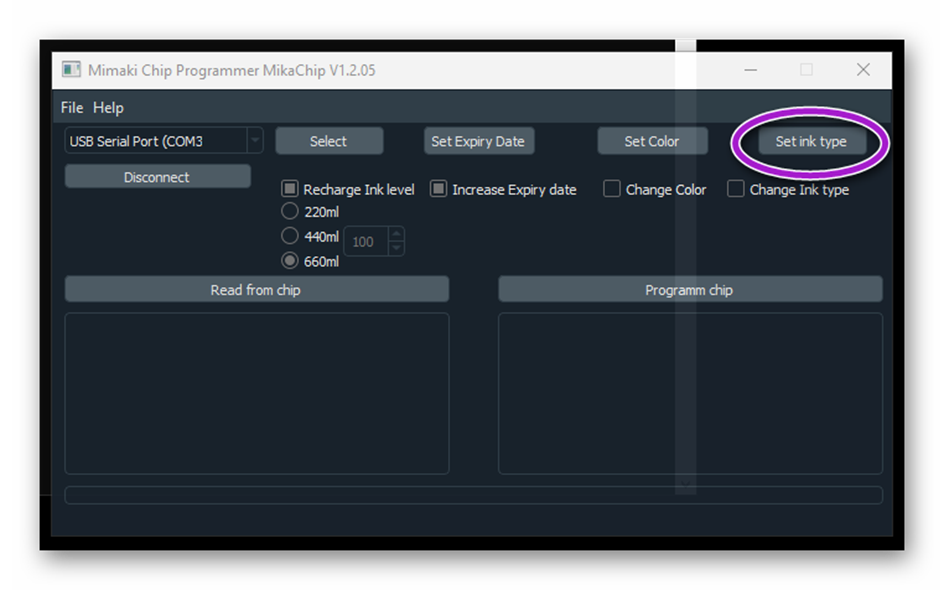Minimize the MikaChip window
Image resolution: width=944 pixels, height=590 pixels.
tap(750, 70)
